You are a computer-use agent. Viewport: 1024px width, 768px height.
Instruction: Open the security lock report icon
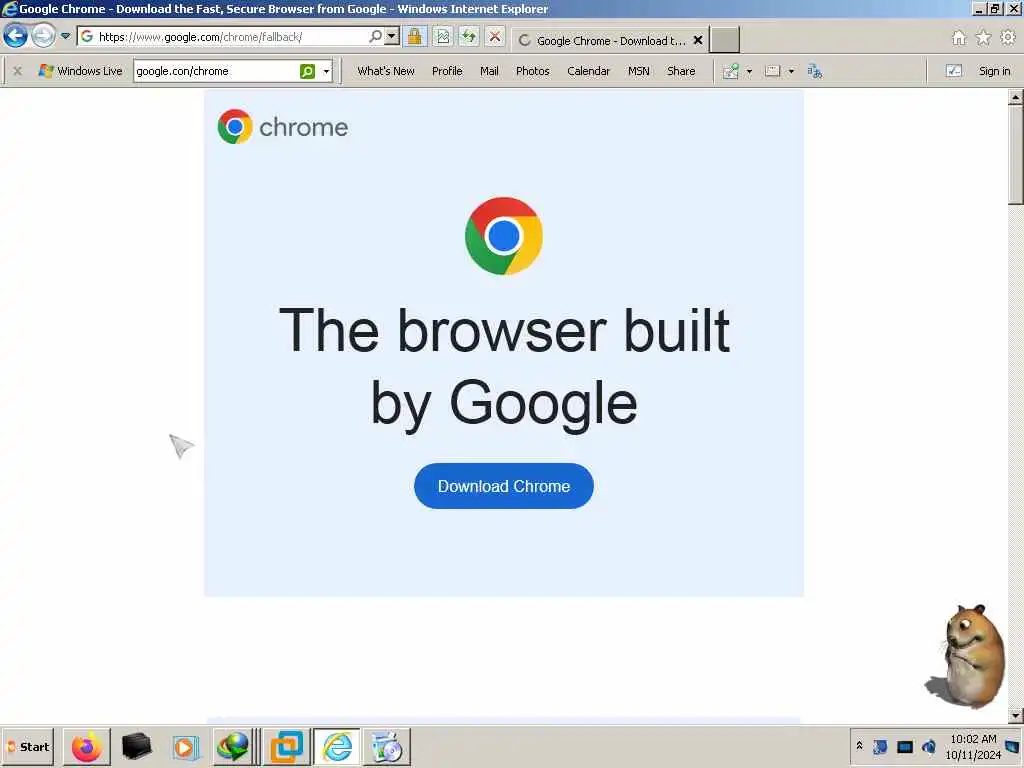click(414, 37)
